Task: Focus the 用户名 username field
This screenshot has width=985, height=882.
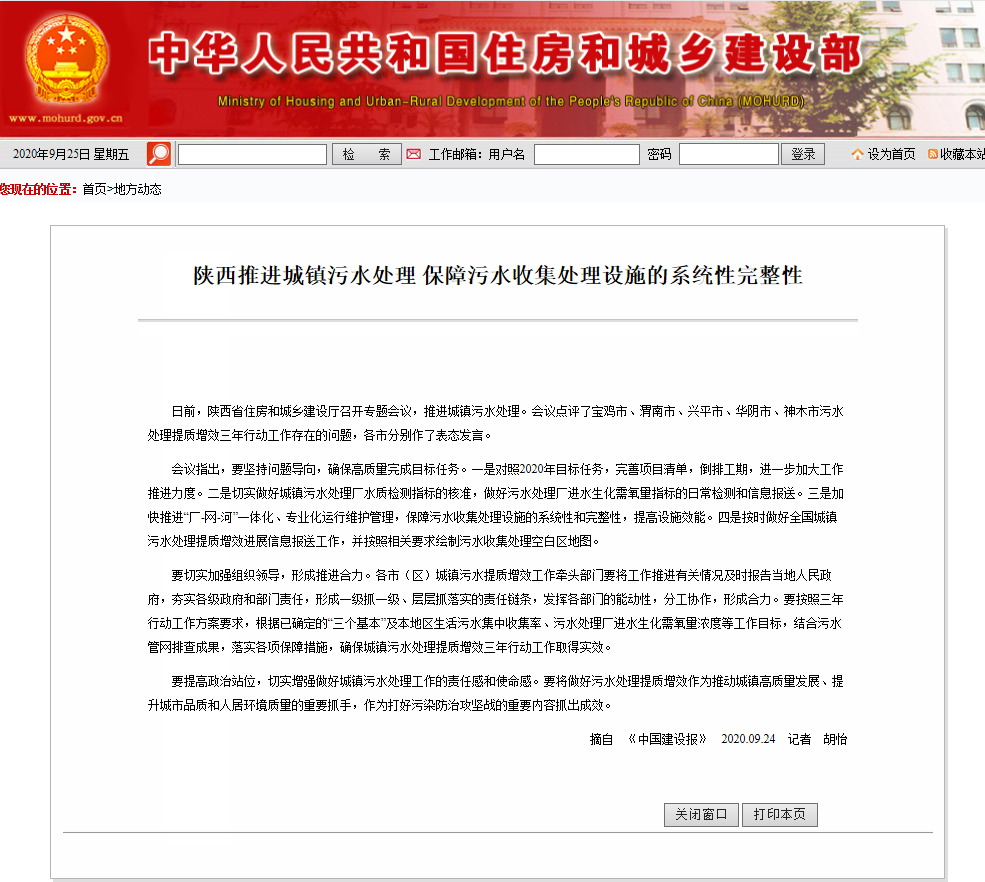Action: pos(587,155)
